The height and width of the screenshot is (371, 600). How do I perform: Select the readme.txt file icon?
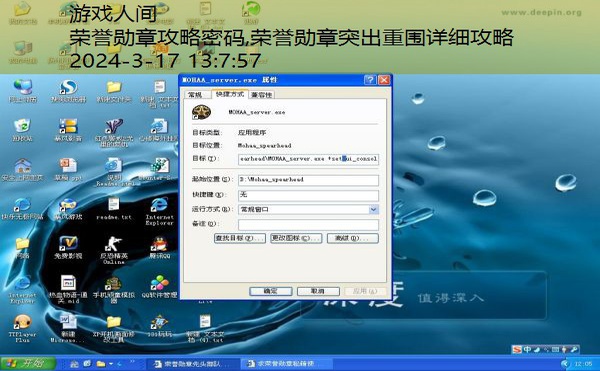click(114, 209)
